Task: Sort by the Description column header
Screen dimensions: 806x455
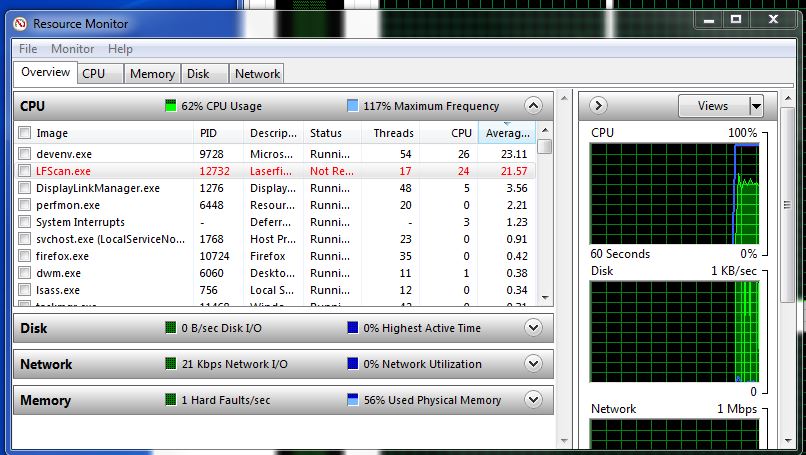Action: 273,133
